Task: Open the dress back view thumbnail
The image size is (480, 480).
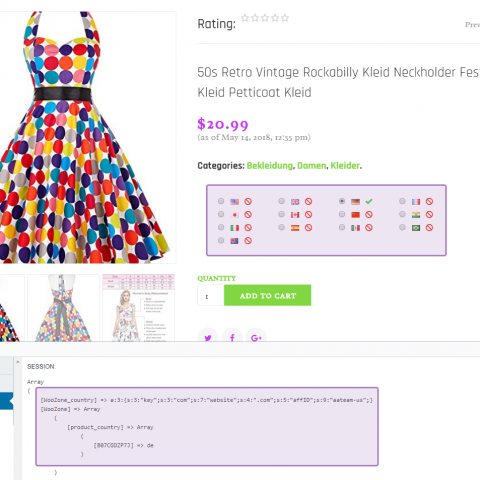Action: [x=63, y=308]
